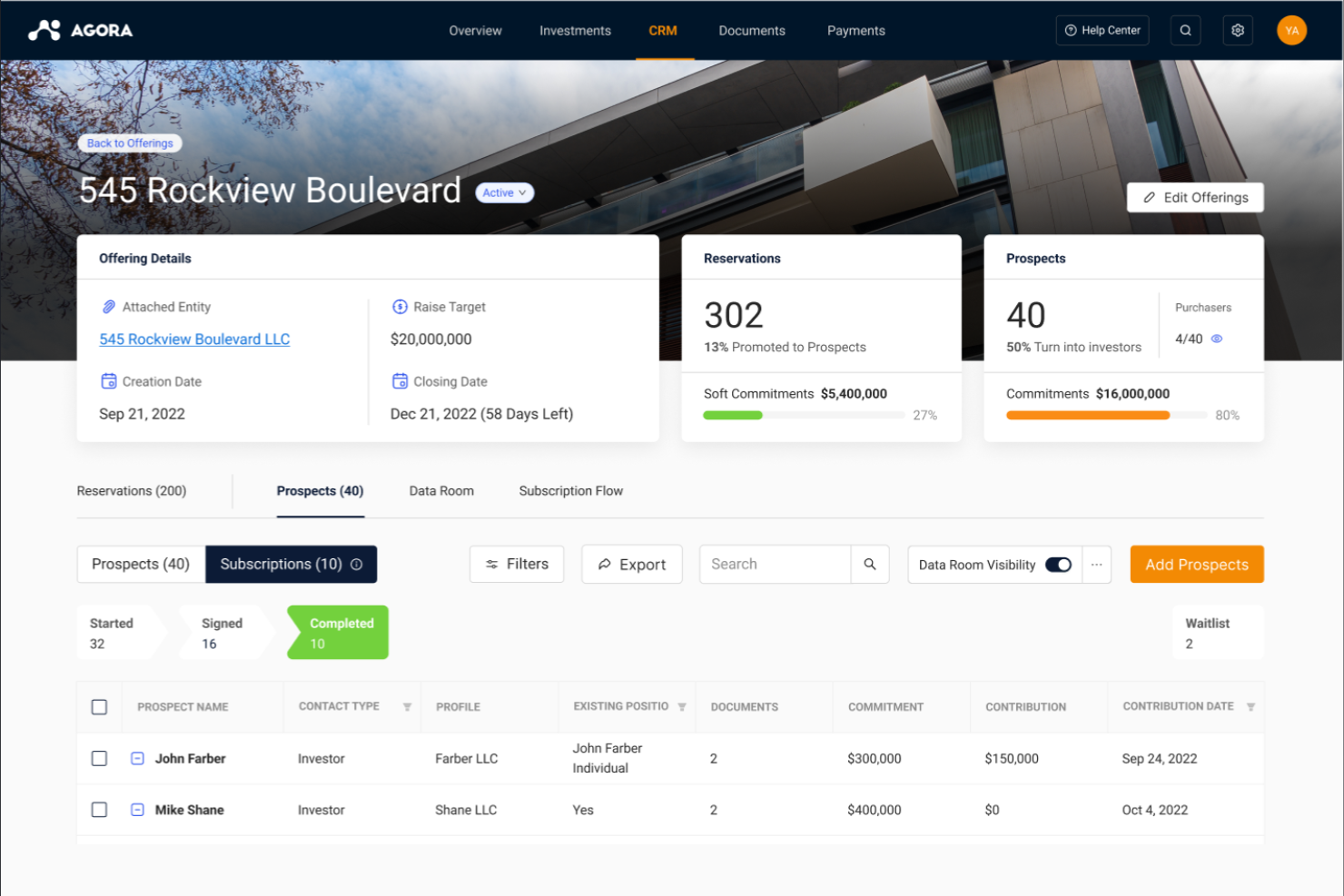Click the search magnifier in the top navigation

1185,30
